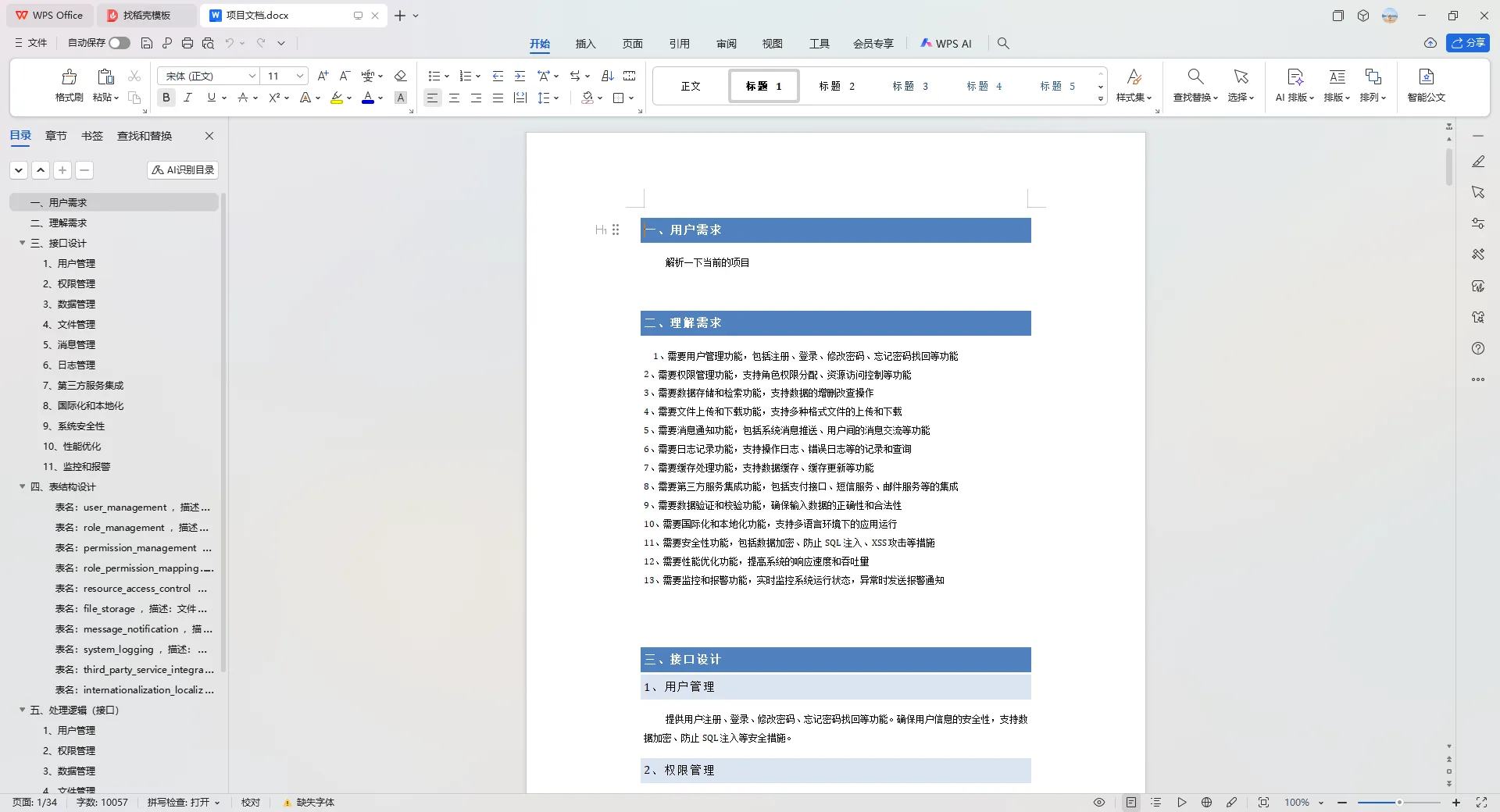Open font color dropdown arrow

[x=380, y=98]
